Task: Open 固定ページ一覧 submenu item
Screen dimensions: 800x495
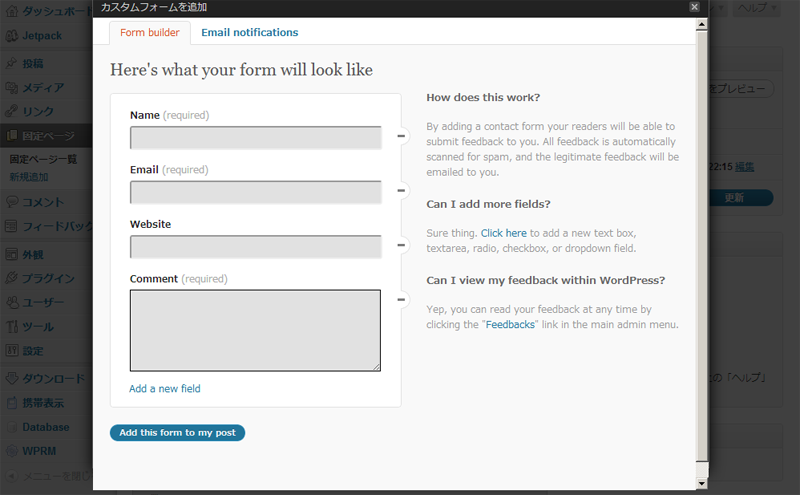Action: (43, 159)
